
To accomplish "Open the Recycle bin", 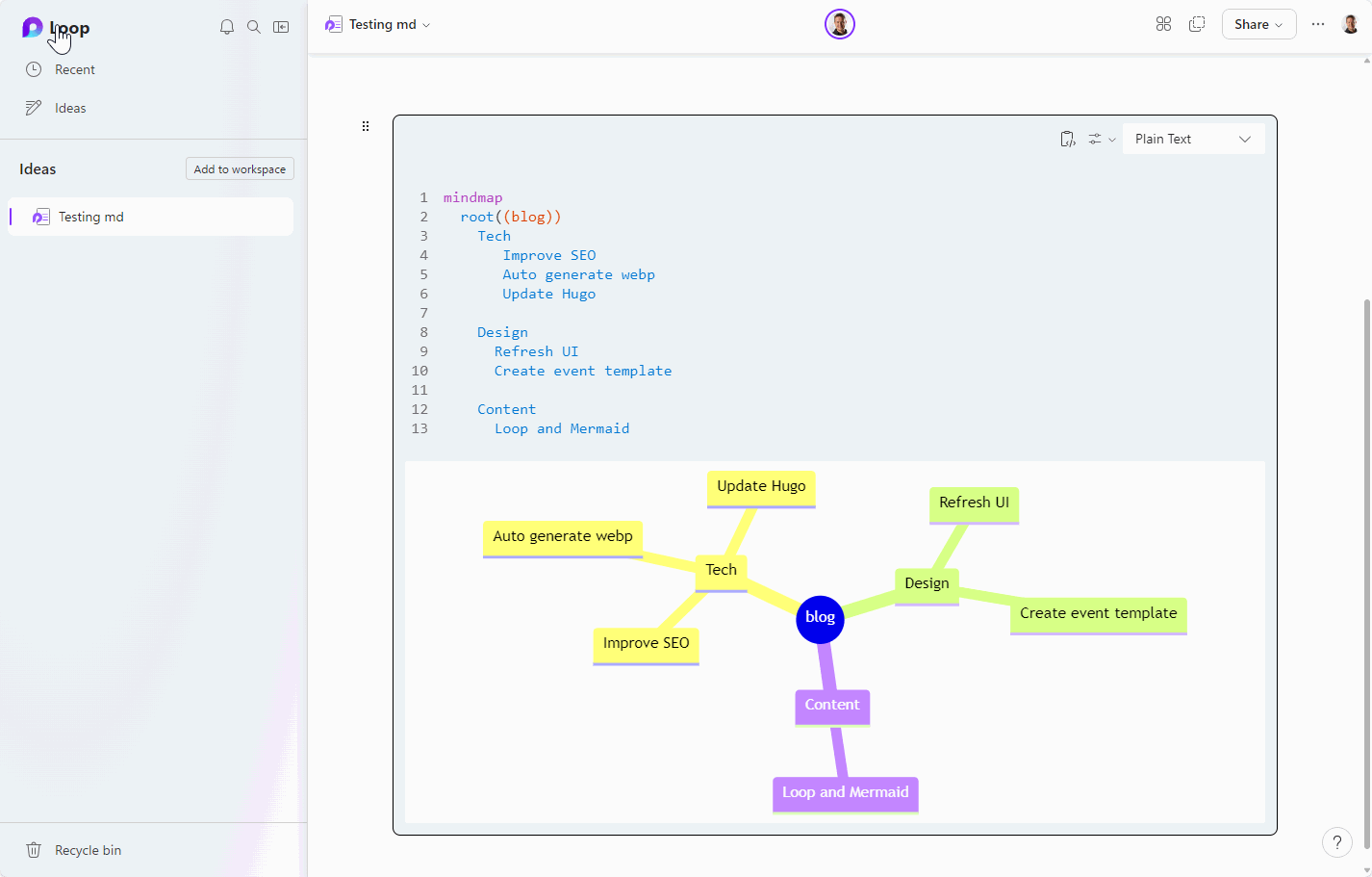I will click(x=88, y=850).
